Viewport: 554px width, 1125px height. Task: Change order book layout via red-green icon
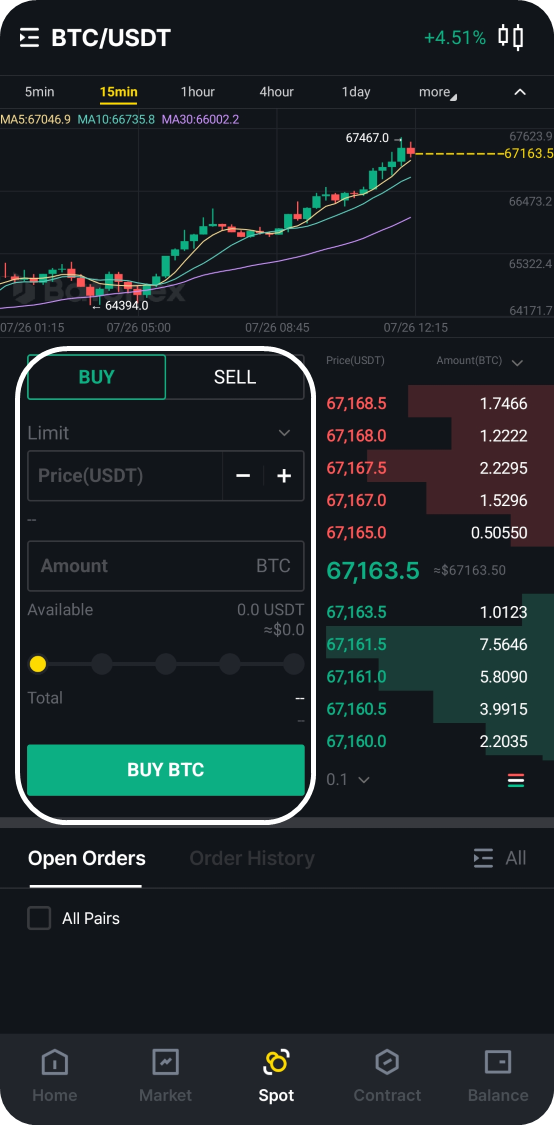pos(516,780)
